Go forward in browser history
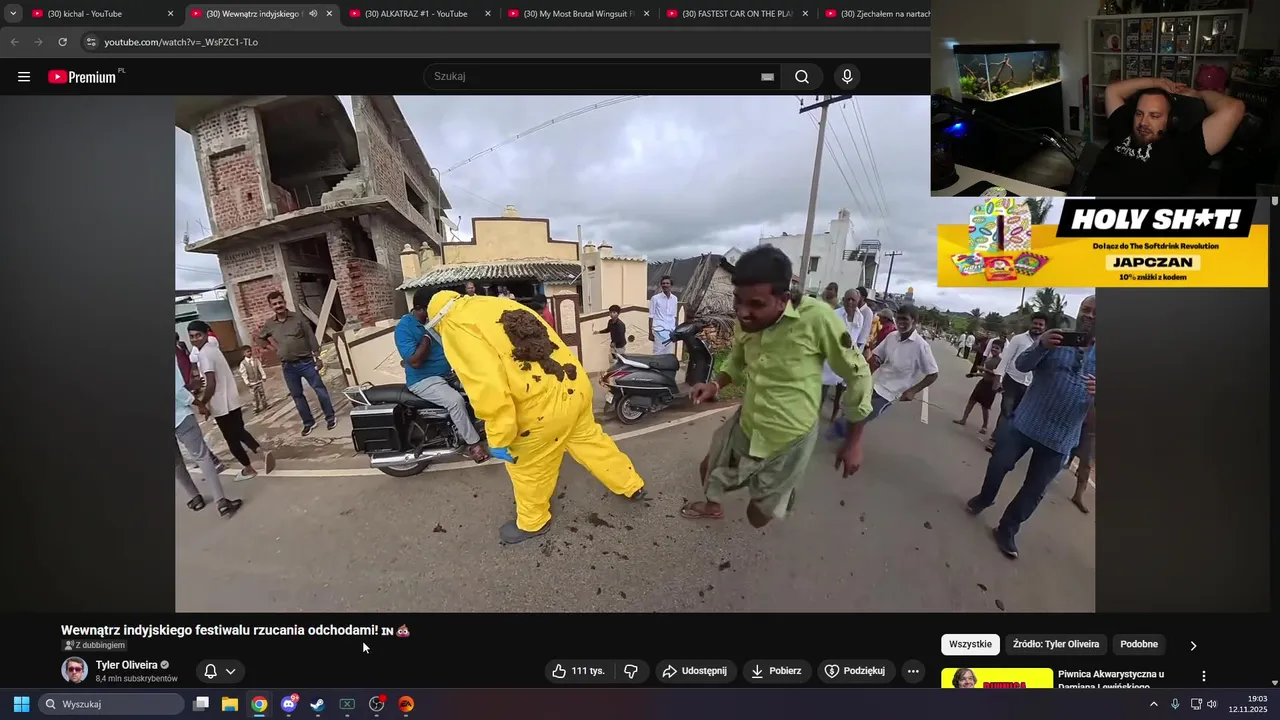The image size is (1280, 720). 38,42
